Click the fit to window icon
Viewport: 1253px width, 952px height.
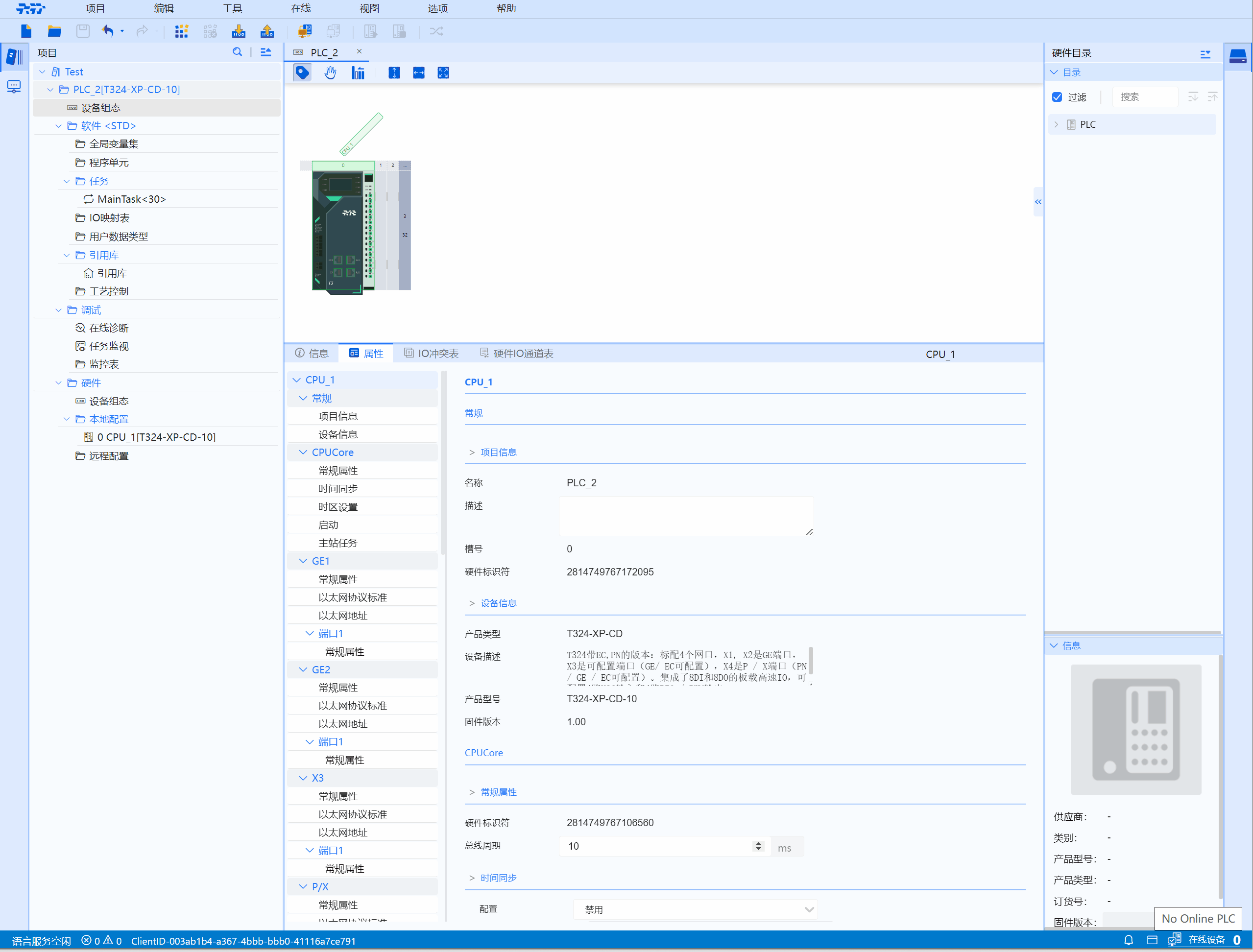tap(443, 72)
